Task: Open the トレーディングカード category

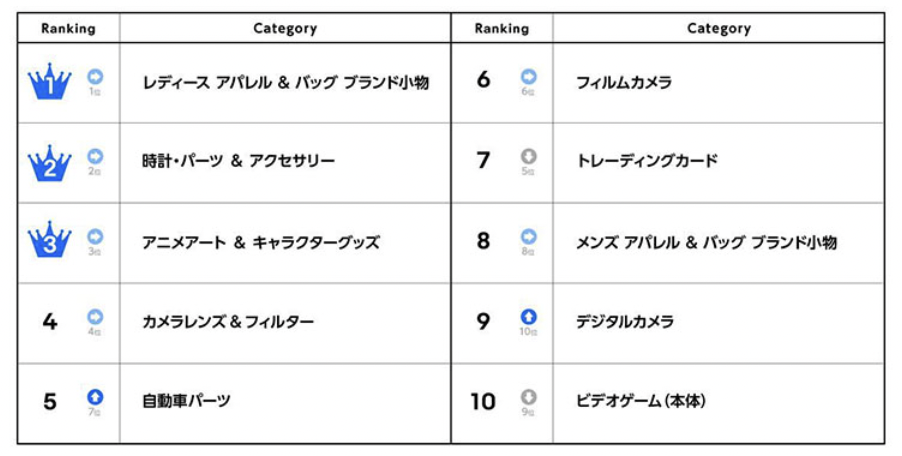Action: point(647,161)
